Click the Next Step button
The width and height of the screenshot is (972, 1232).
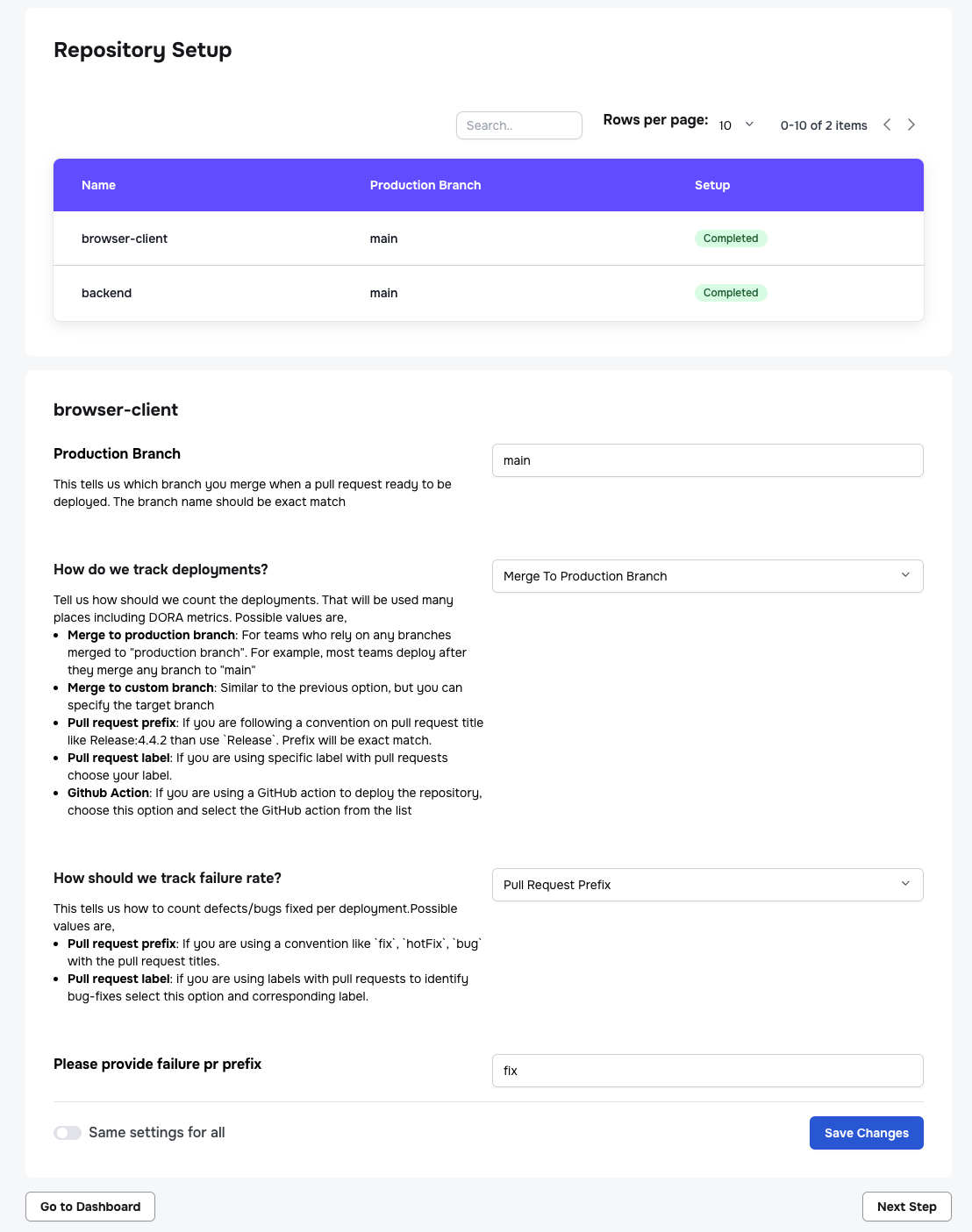[906, 1207]
